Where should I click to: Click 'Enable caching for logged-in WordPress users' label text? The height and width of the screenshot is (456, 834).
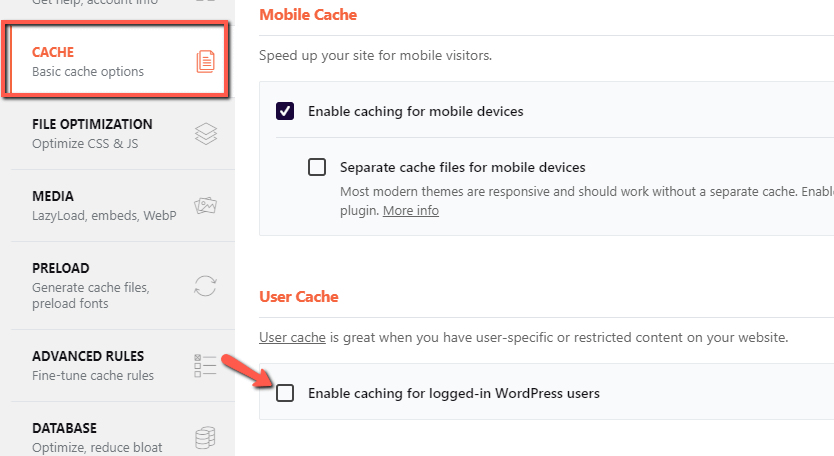click(x=454, y=393)
